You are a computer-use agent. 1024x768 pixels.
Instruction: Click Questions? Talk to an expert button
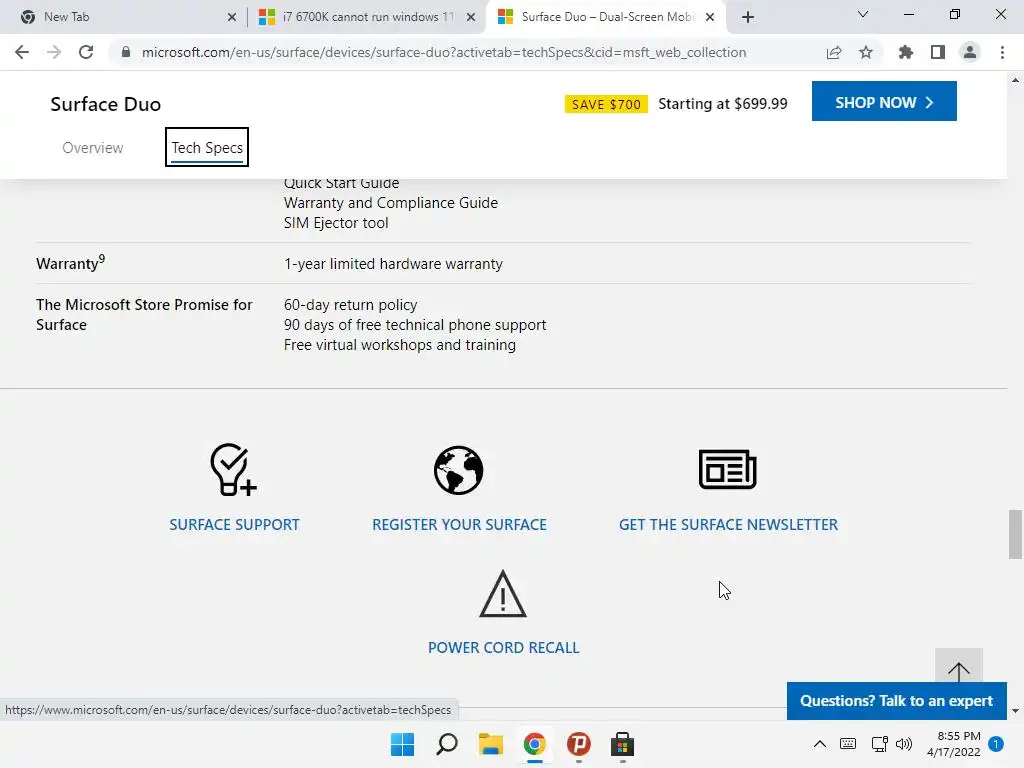tap(897, 701)
